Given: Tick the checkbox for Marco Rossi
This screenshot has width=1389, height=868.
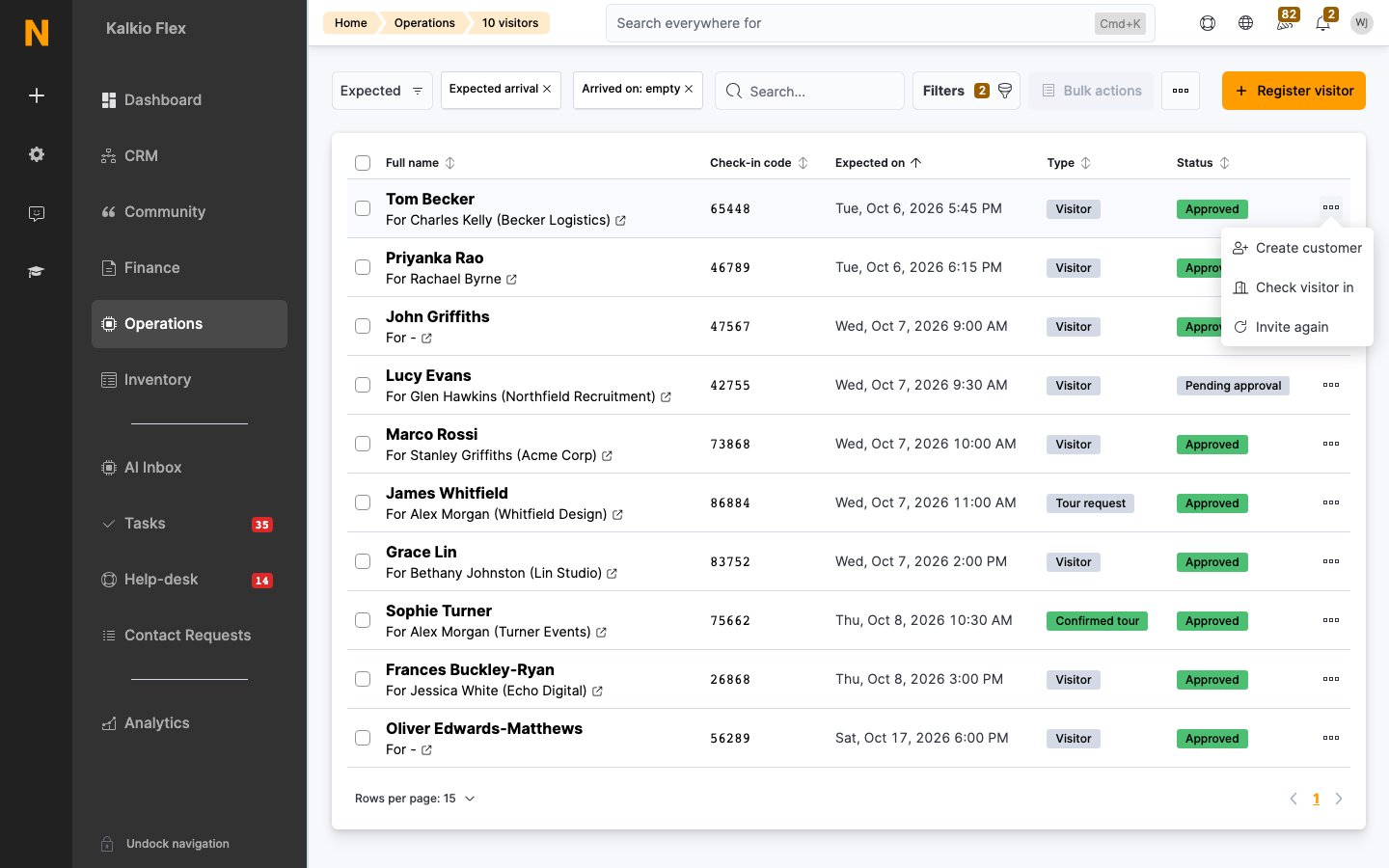Looking at the screenshot, I should (363, 444).
